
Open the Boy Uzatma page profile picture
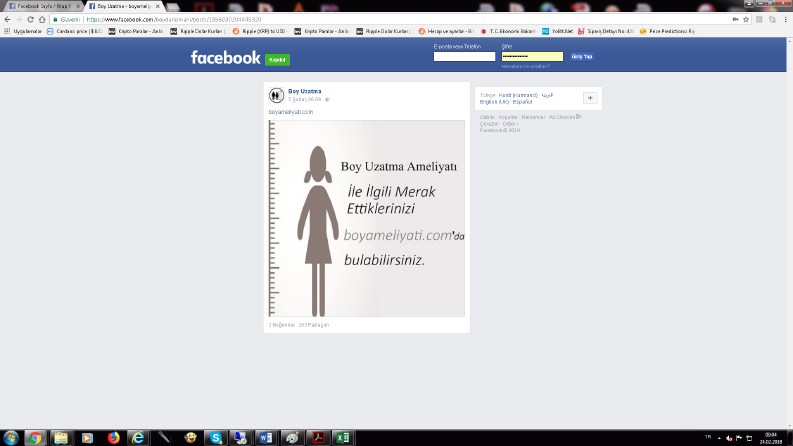coord(276,95)
